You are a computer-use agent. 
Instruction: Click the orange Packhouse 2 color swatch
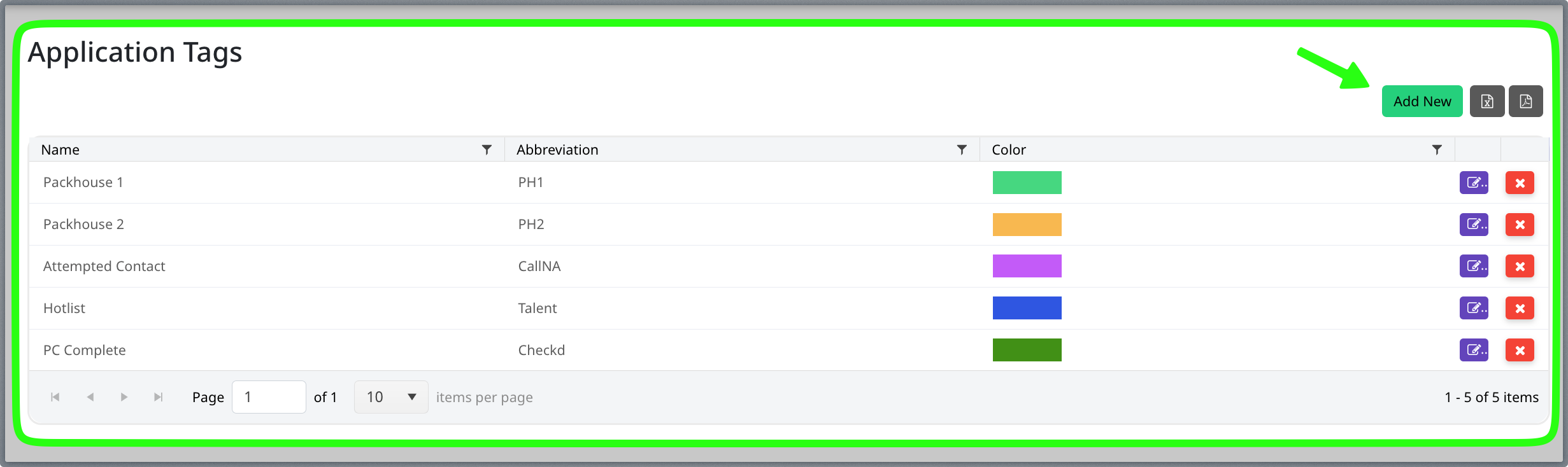click(x=1027, y=225)
